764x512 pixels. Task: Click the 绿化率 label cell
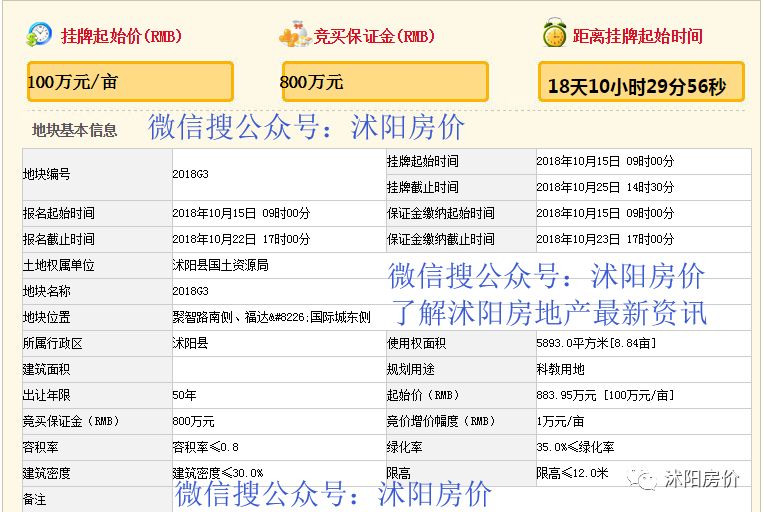pos(461,447)
